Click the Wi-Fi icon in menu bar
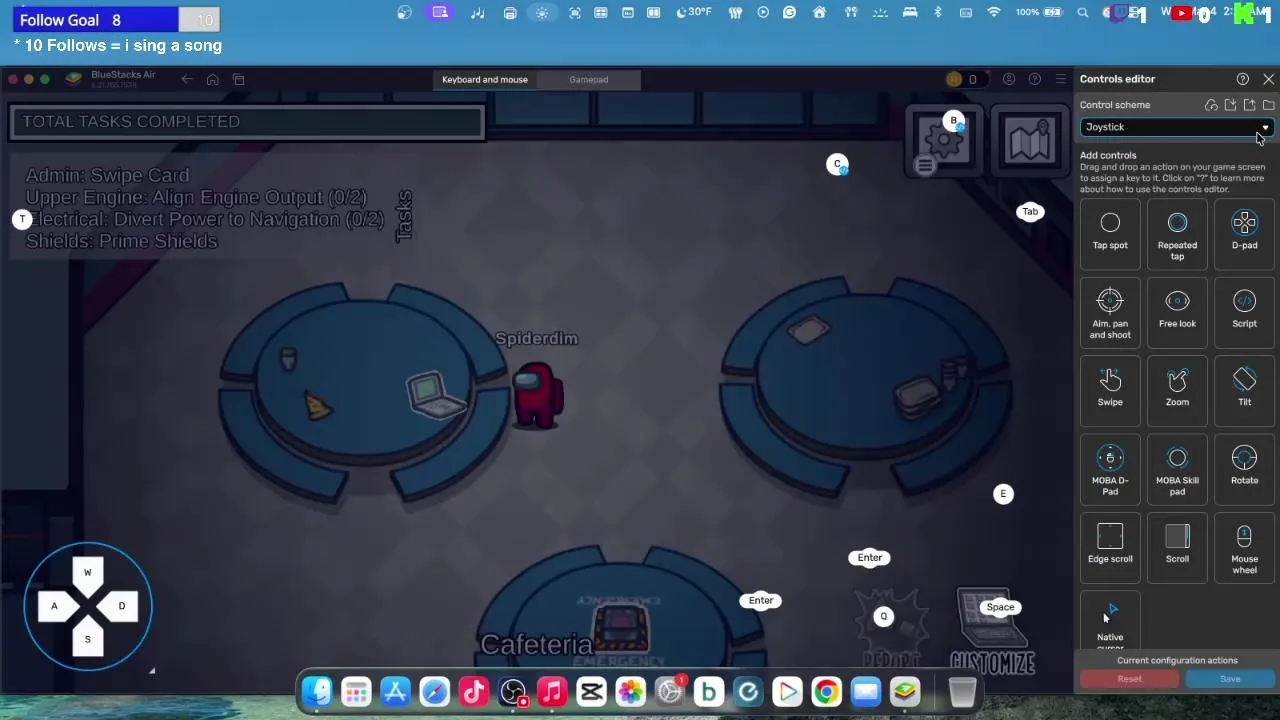 pos(993,13)
